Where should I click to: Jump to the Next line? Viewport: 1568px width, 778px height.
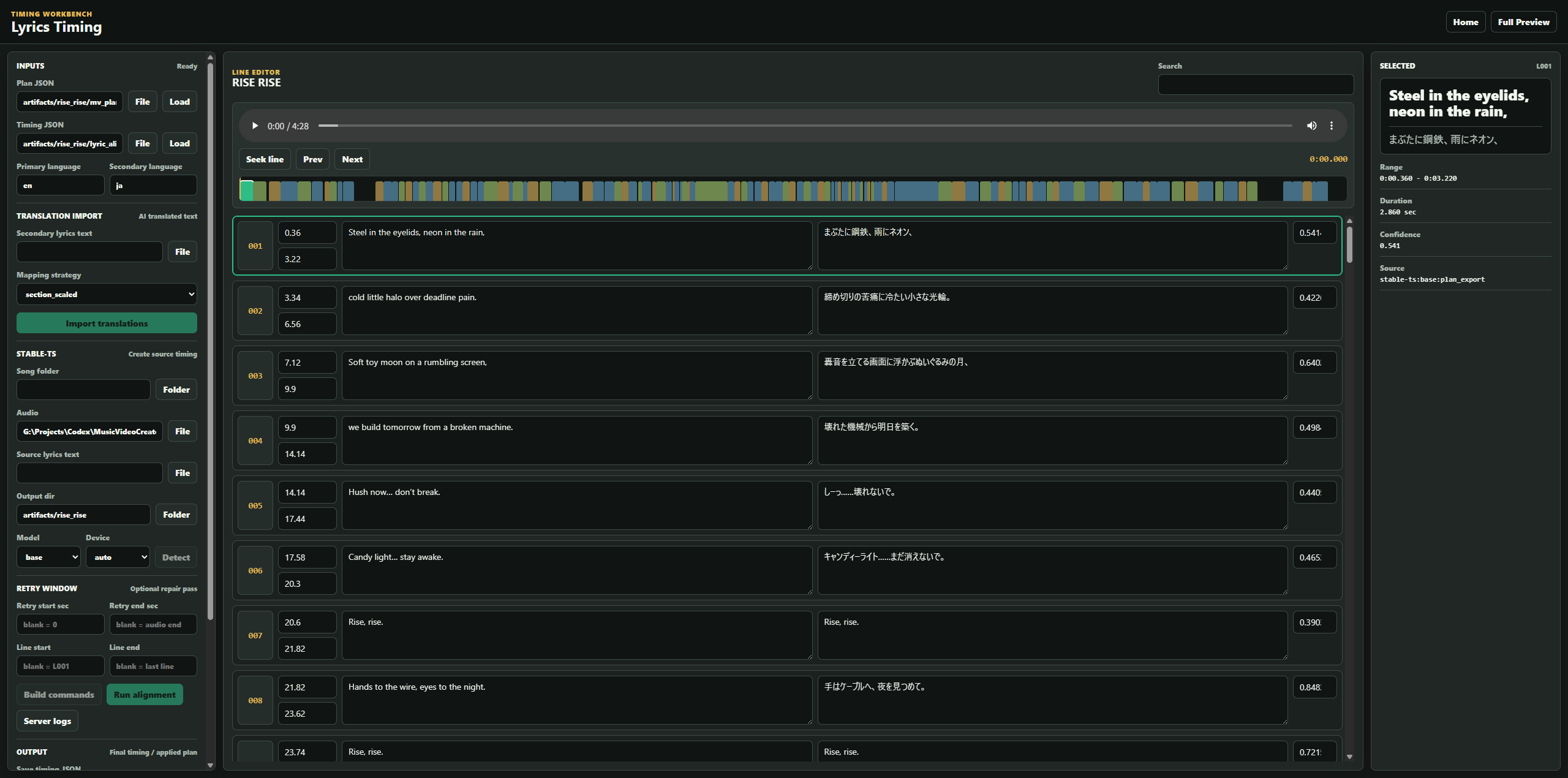(352, 159)
